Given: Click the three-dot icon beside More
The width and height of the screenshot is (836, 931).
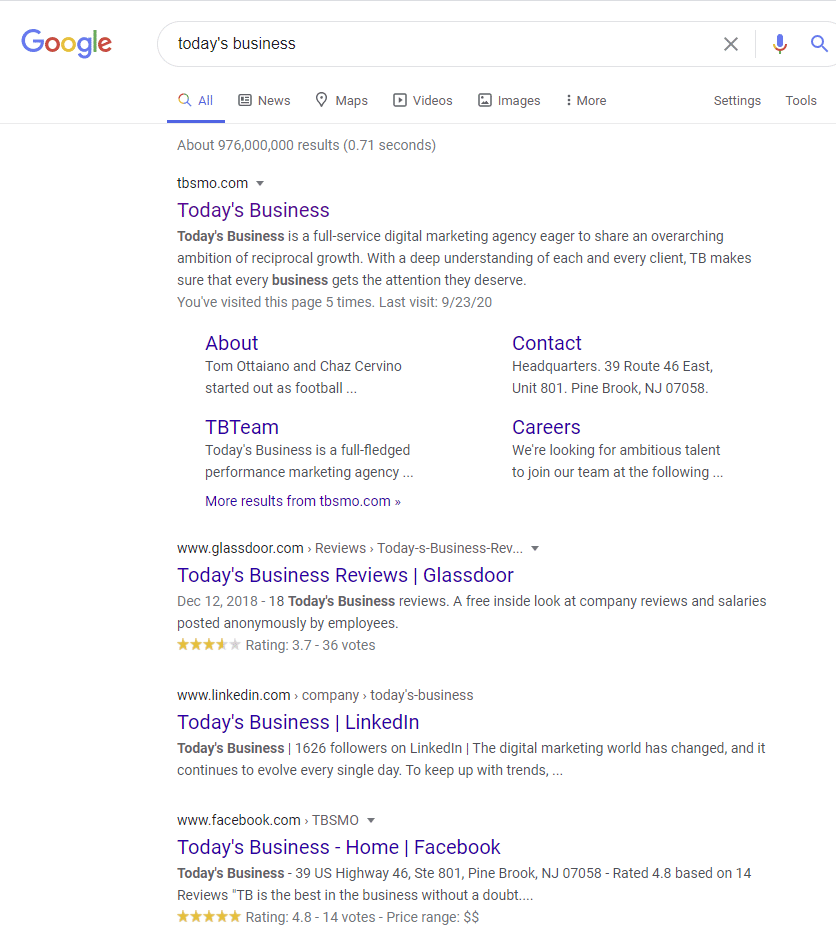Looking at the screenshot, I should pyautogui.click(x=569, y=100).
